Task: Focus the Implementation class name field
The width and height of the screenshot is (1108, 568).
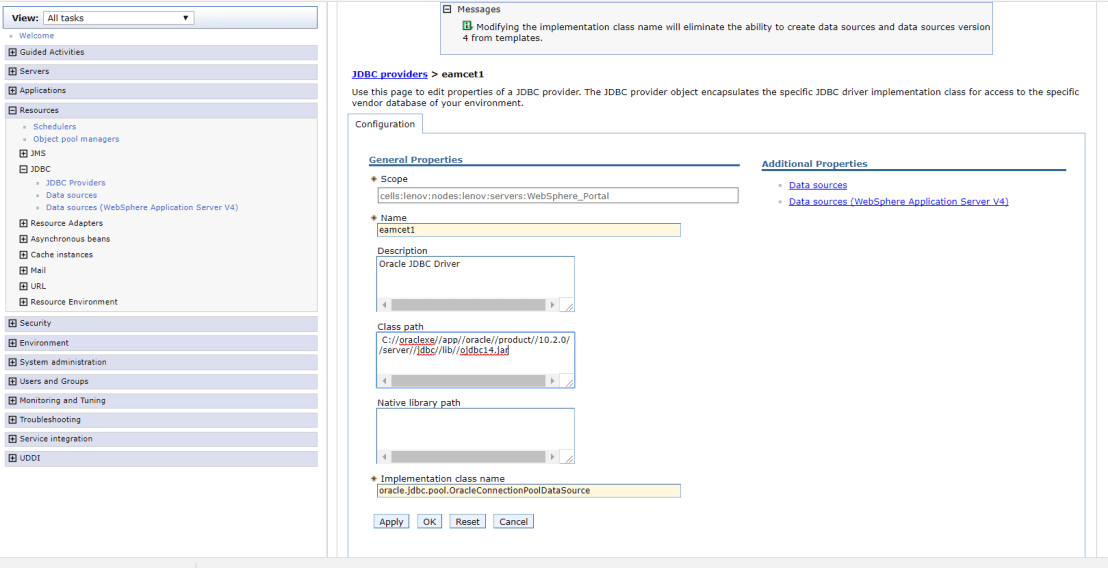Action: coord(528,491)
